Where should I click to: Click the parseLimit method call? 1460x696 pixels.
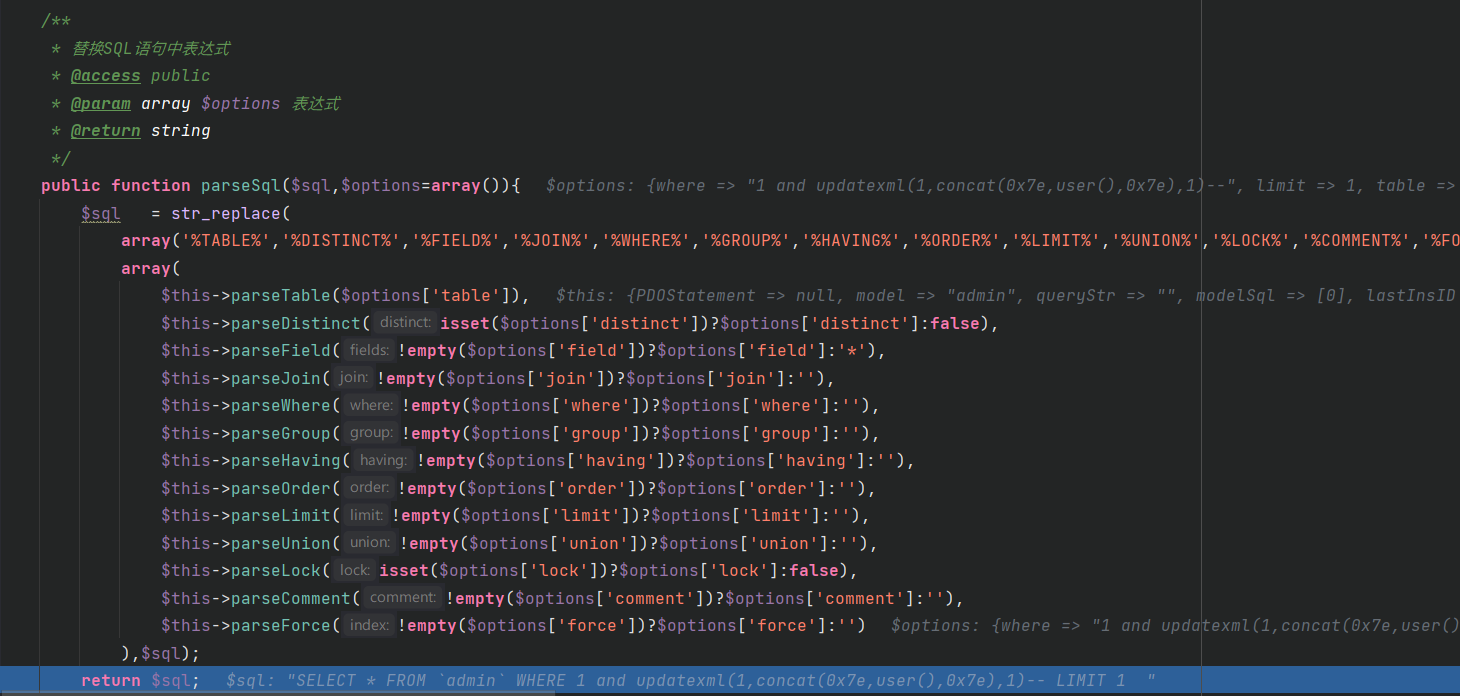coord(281,516)
